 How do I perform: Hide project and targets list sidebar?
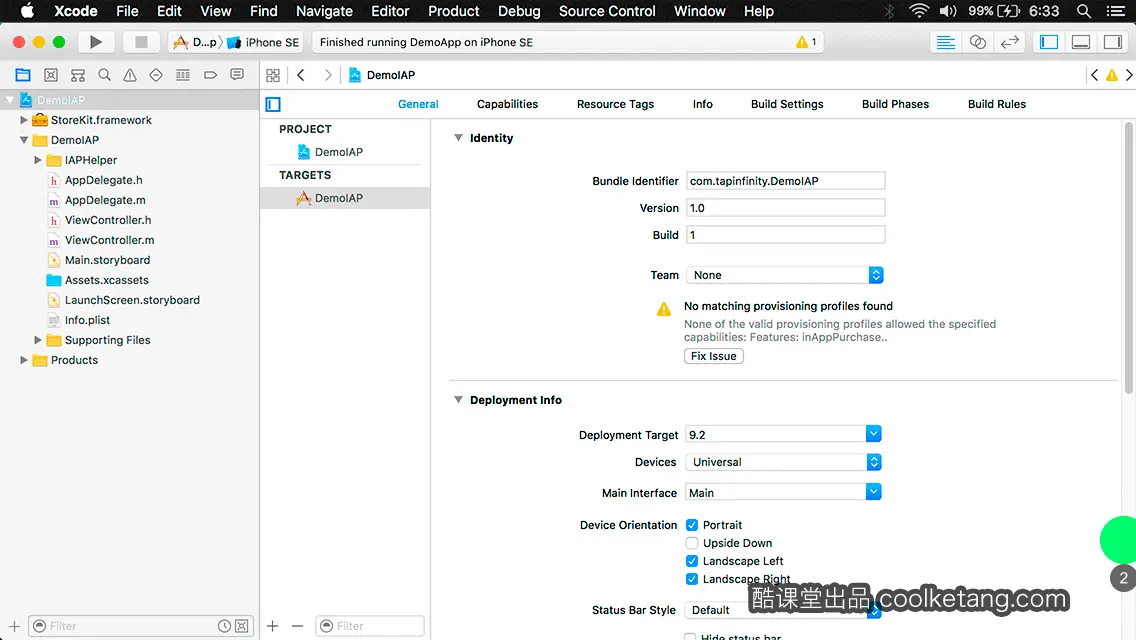tap(273, 104)
